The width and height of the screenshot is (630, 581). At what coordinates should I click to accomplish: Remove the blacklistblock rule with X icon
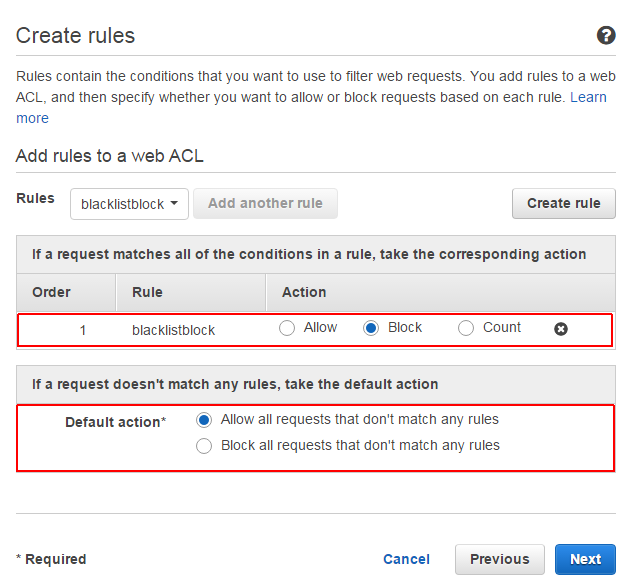coord(560,329)
